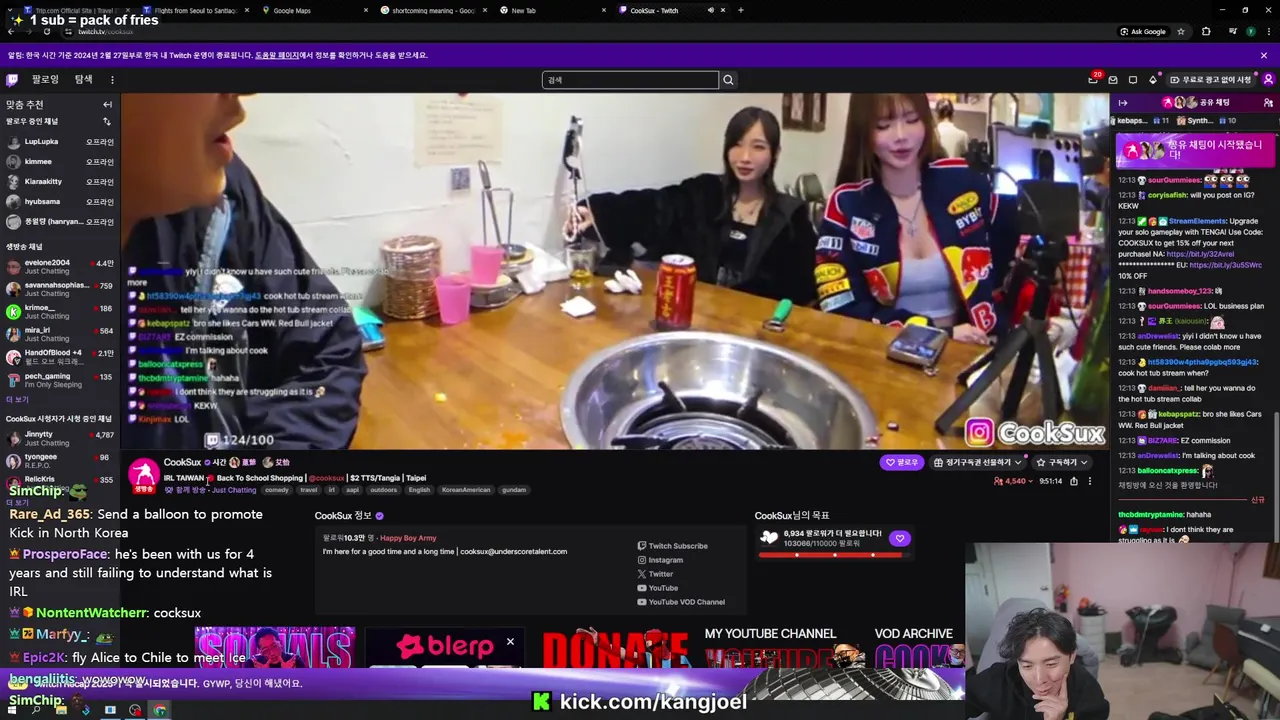Click the user profile avatar in Twitch header
This screenshot has height=720, width=1280.
pos(1269,80)
